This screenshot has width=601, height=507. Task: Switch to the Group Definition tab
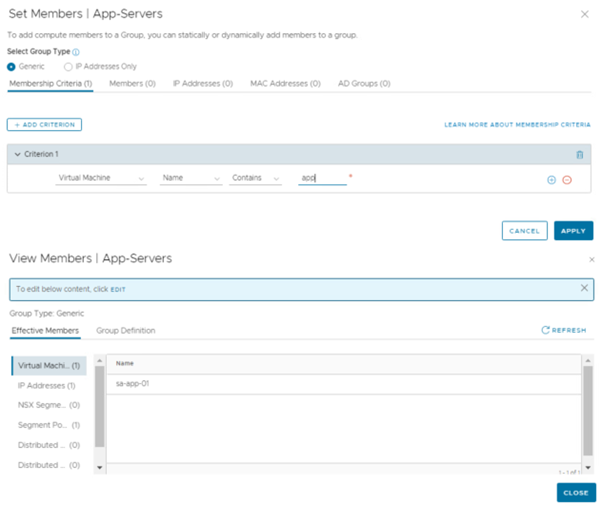tap(125, 330)
